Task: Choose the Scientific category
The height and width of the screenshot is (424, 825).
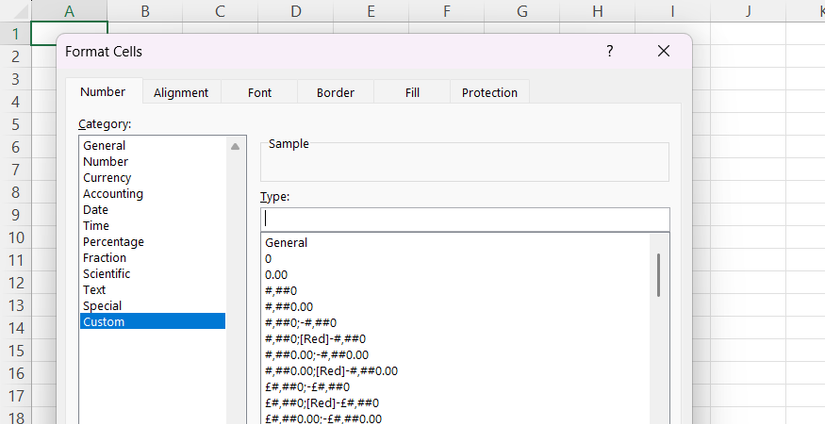Action: [x=153, y=274]
